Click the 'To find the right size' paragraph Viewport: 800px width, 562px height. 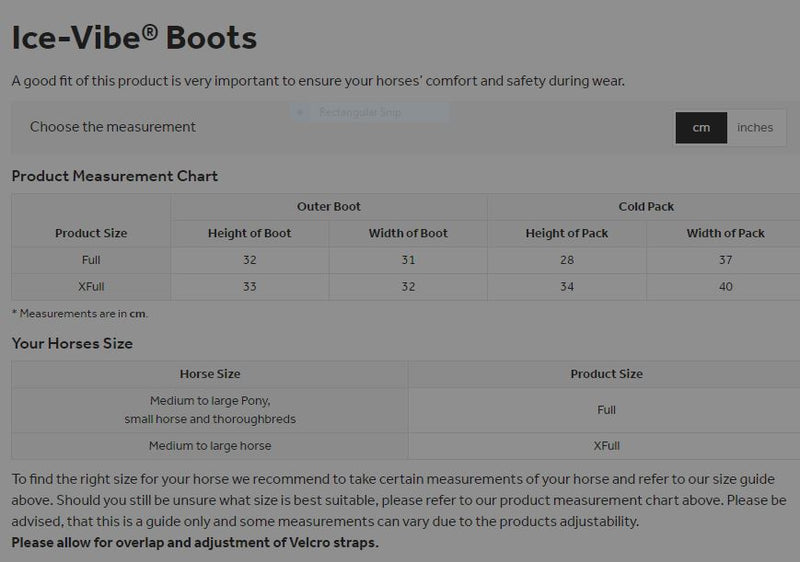[x=398, y=500]
